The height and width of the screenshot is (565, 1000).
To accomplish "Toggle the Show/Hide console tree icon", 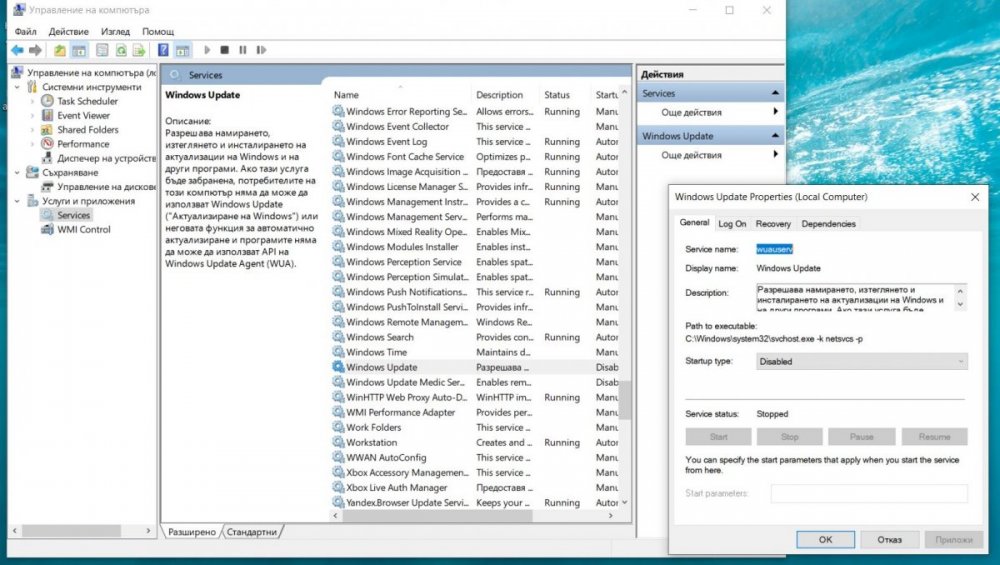I will point(79,50).
